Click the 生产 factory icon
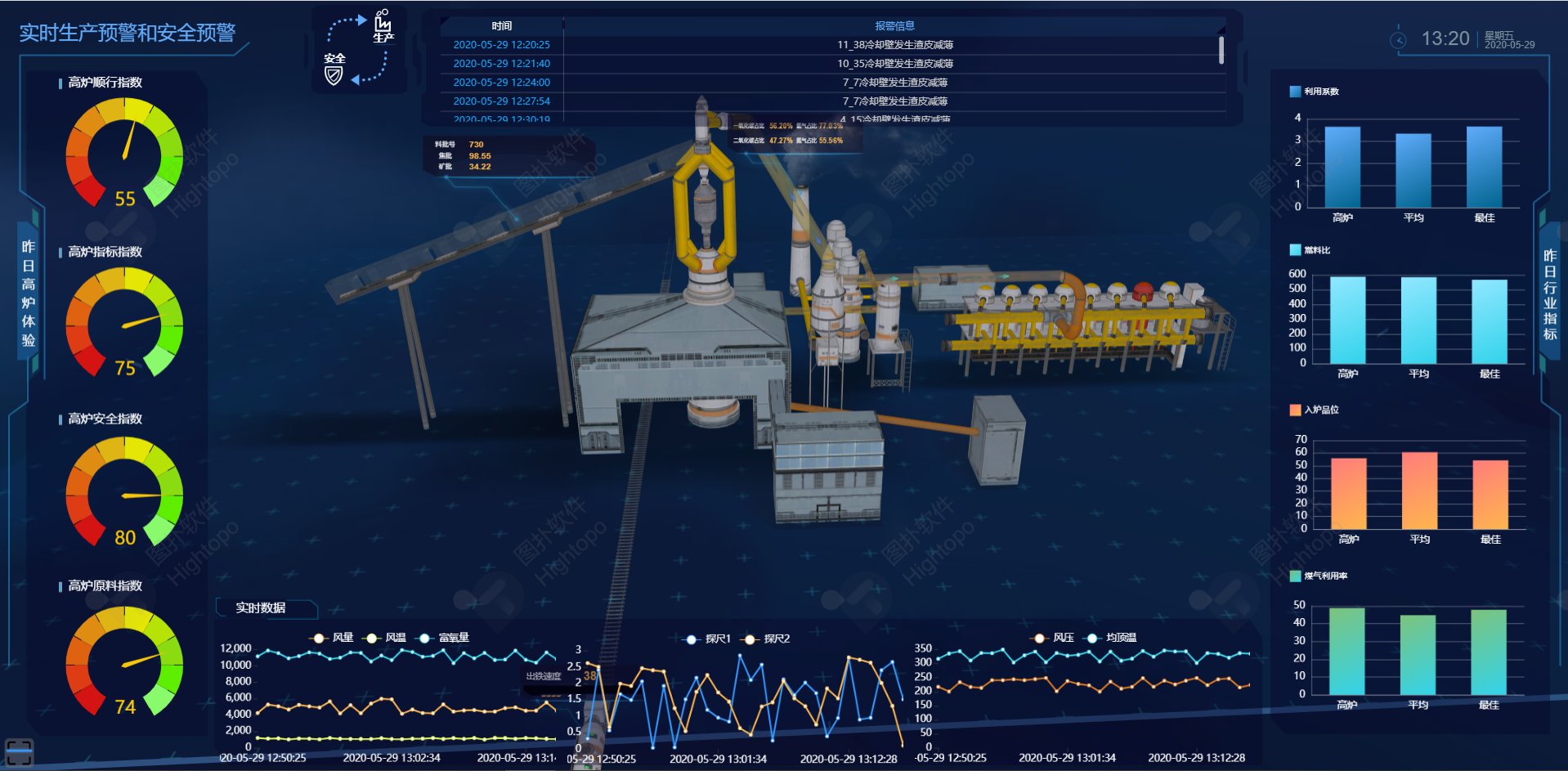Viewport: 1568px width, 771px height. [383, 25]
